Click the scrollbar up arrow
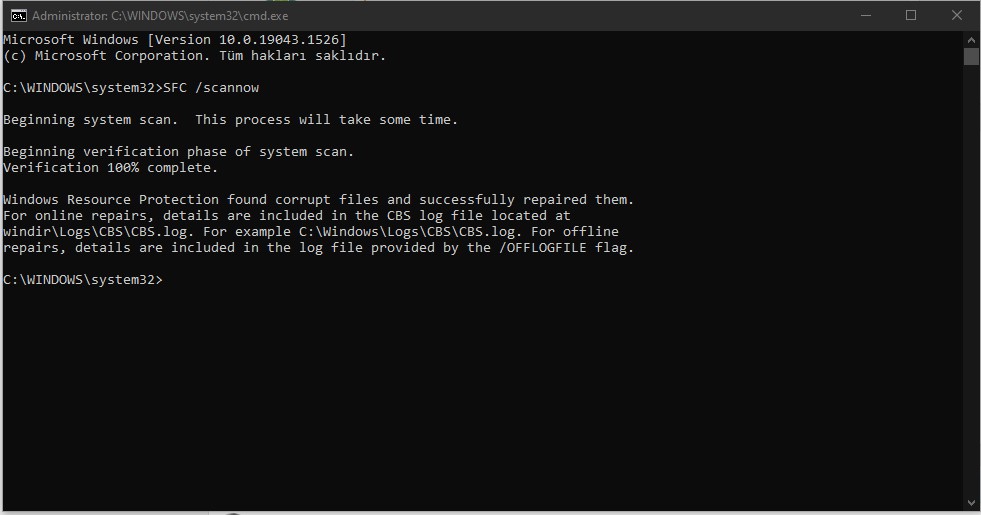981x515 pixels. [971, 38]
